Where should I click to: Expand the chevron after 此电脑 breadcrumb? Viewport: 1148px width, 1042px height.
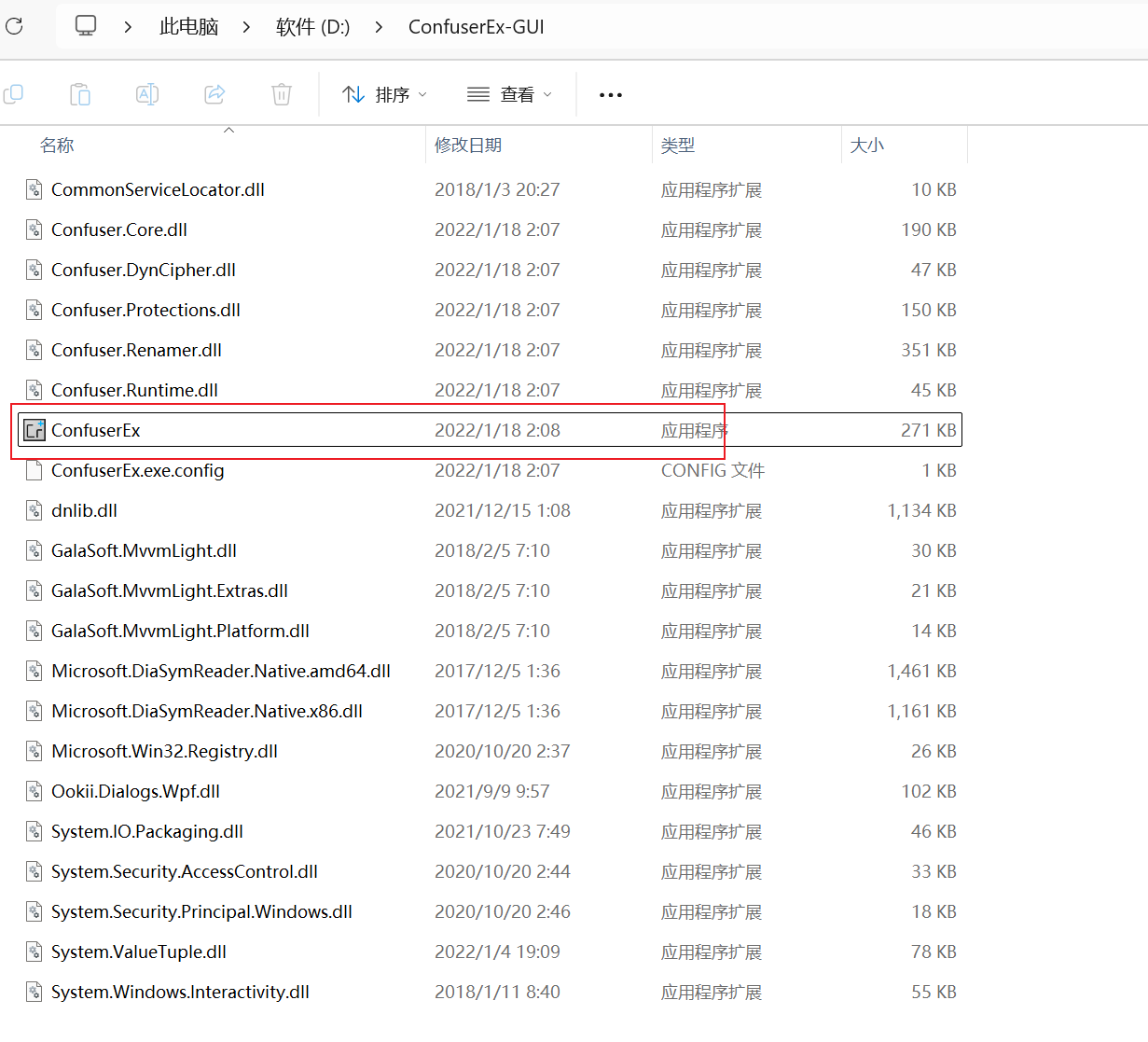pyautogui.click(x=246, y=27)
